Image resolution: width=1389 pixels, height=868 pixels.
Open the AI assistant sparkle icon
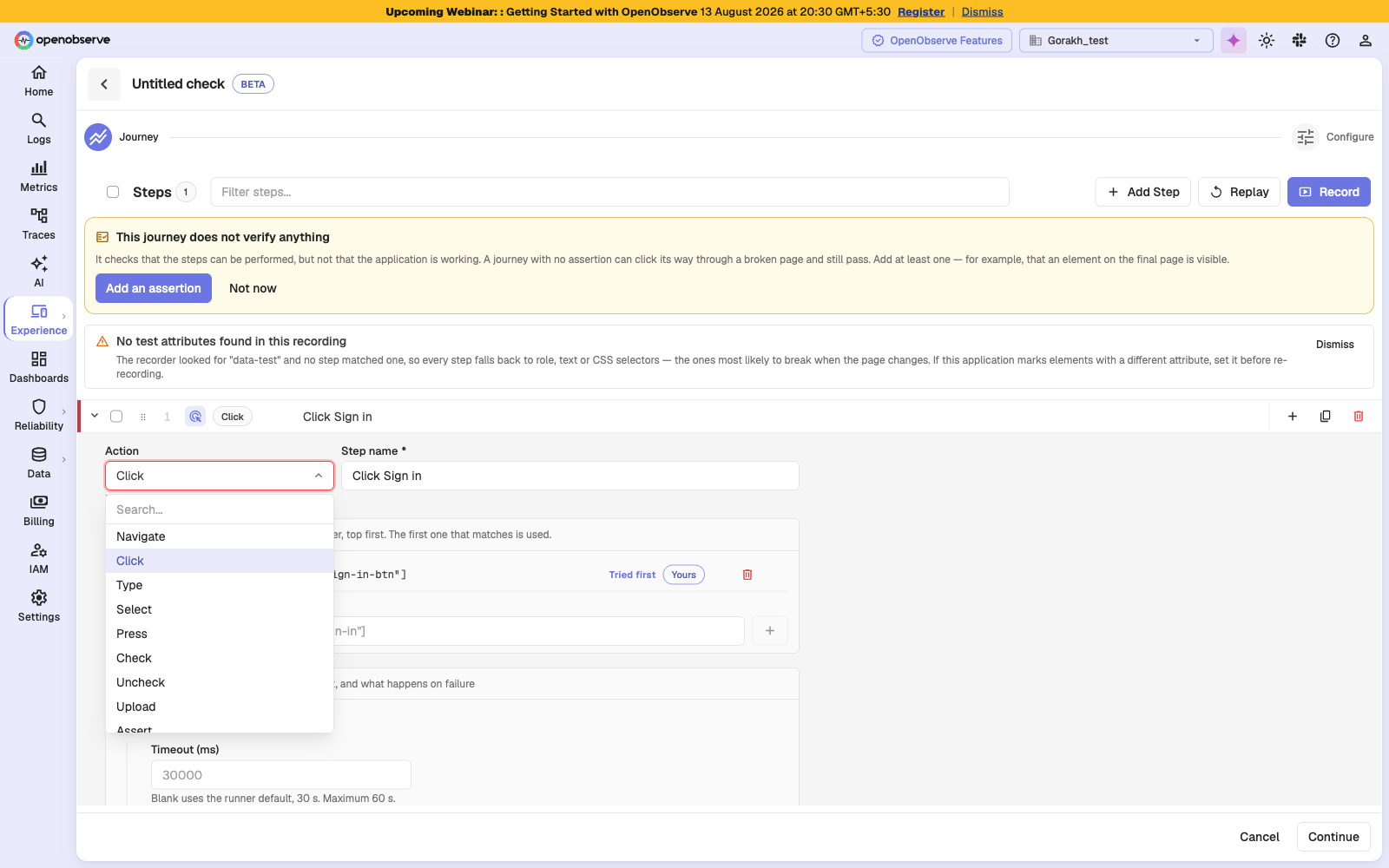pos(1234,41)
